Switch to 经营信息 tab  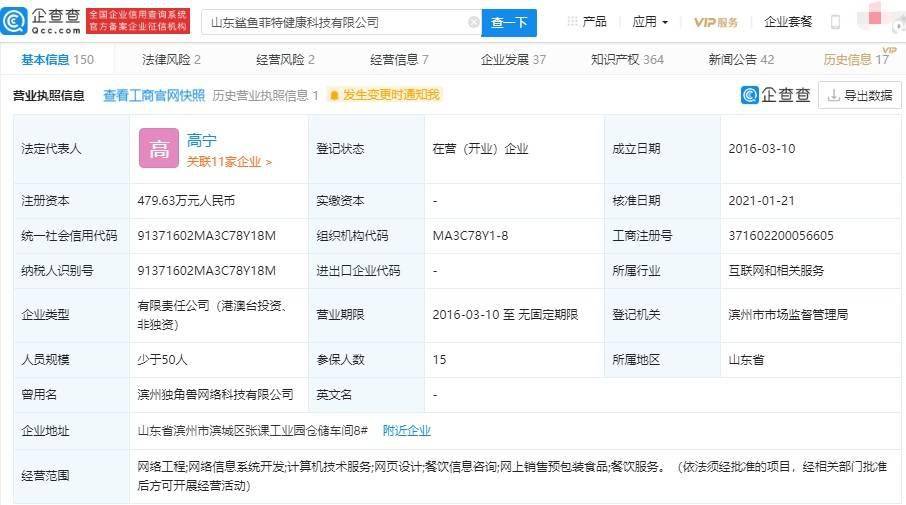[x=399, y=60]
